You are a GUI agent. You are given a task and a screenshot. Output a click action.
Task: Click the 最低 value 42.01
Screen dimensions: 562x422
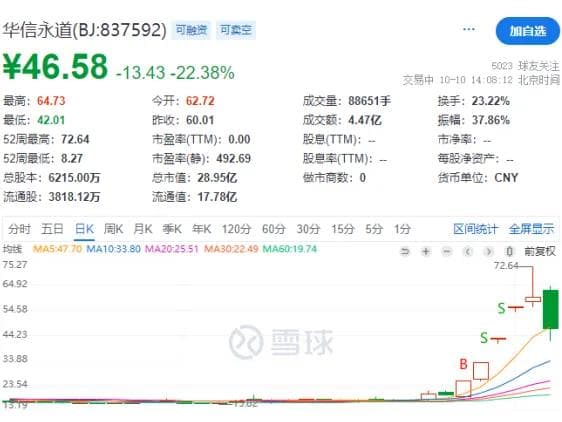(51, 120)
